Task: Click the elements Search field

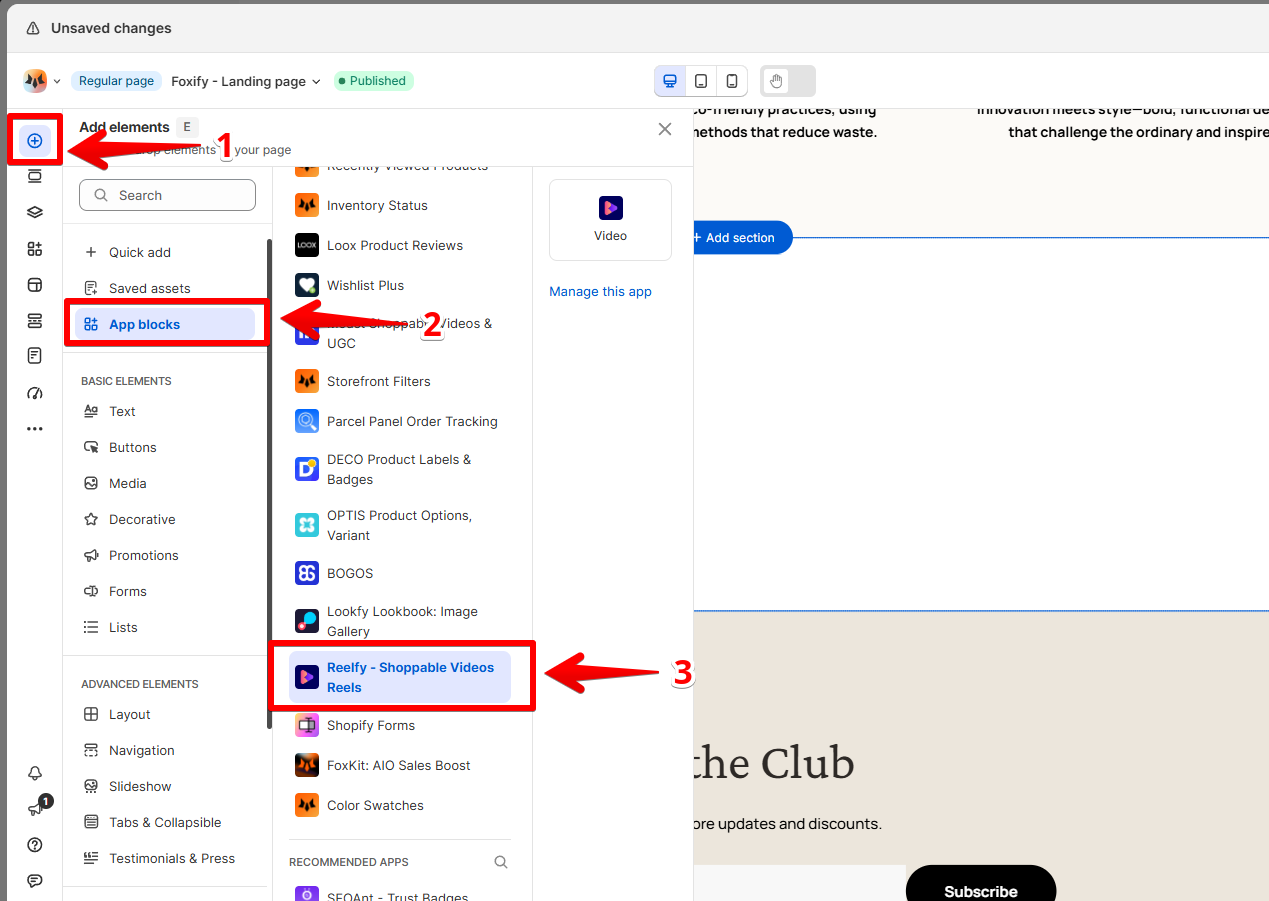Action: (168, 195)
